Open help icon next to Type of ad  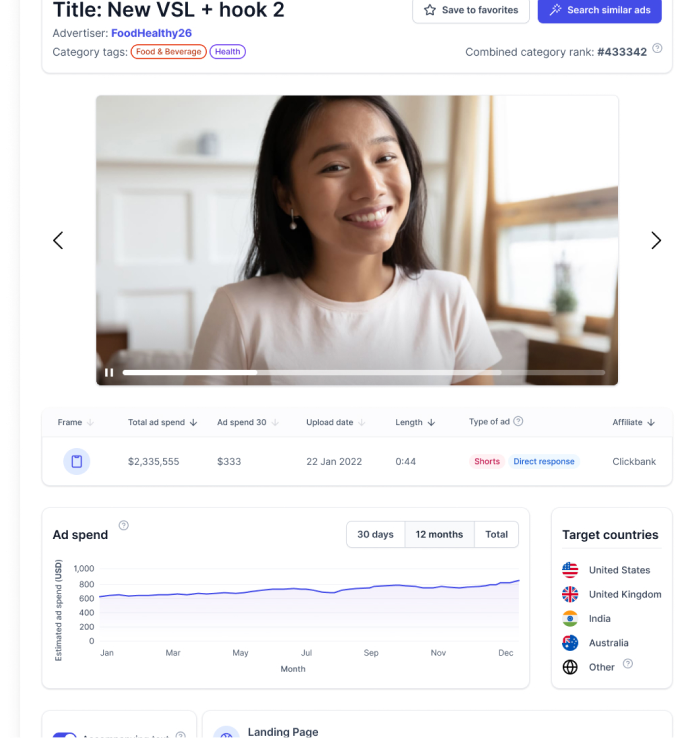pos(518,421)
